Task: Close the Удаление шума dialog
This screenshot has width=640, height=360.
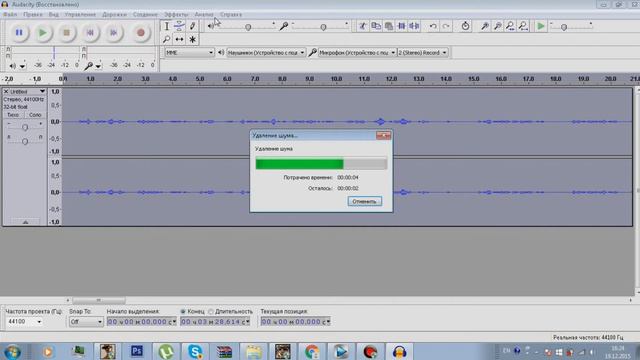Action: (383, 136)
